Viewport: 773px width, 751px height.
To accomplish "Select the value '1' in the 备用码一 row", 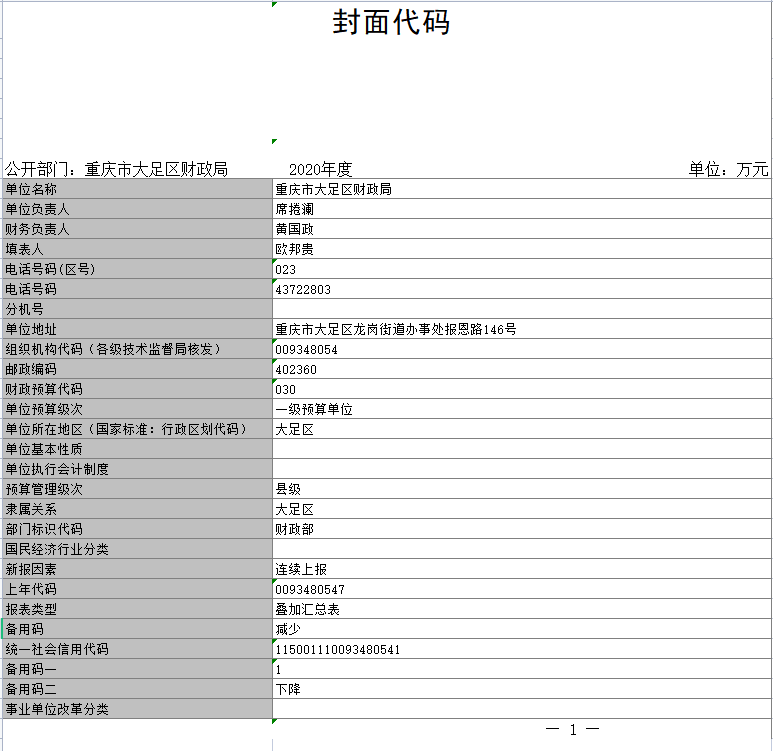I will [x=279, y=669].
